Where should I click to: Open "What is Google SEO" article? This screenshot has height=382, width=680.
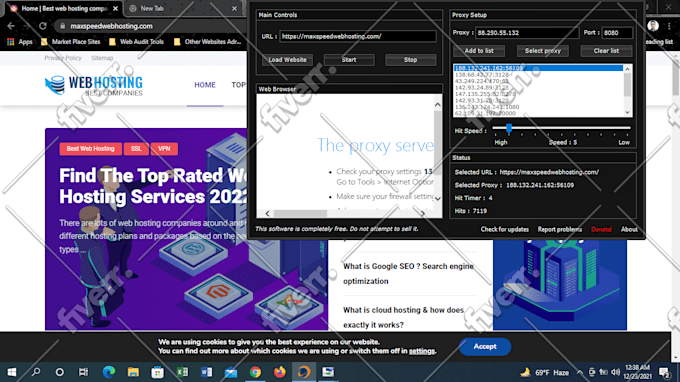[x=408, y=274]
